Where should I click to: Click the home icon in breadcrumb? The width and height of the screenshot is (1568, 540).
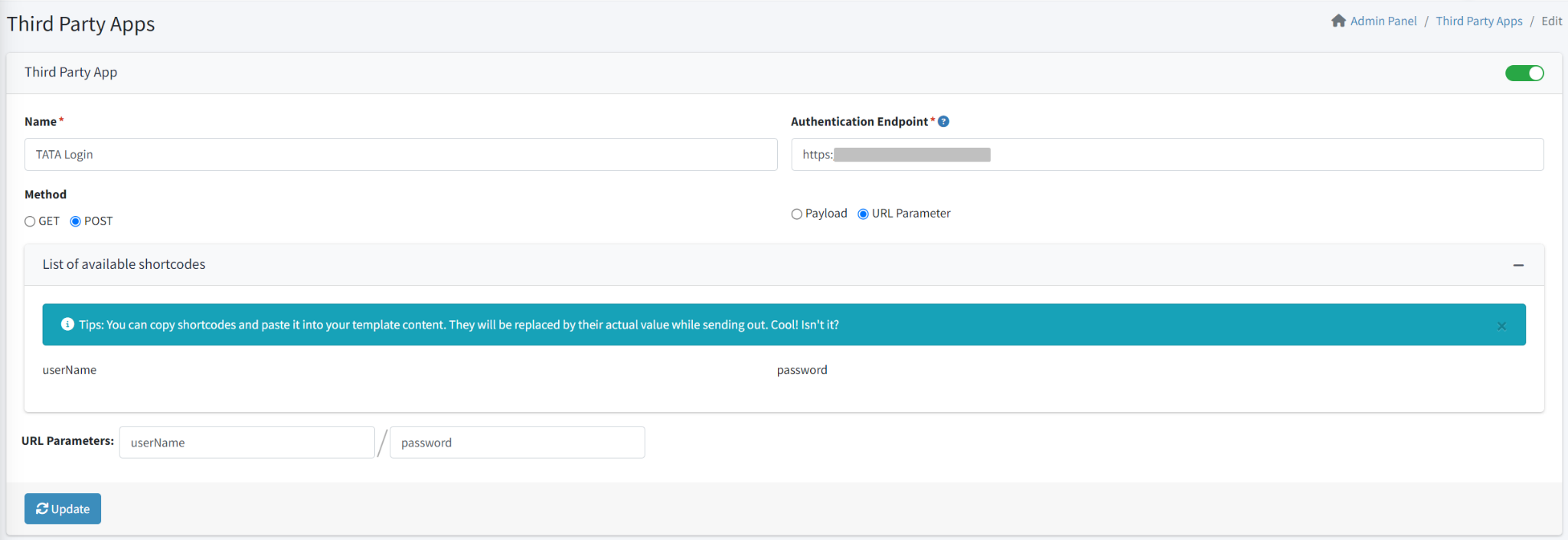[x=1338, y=21]
